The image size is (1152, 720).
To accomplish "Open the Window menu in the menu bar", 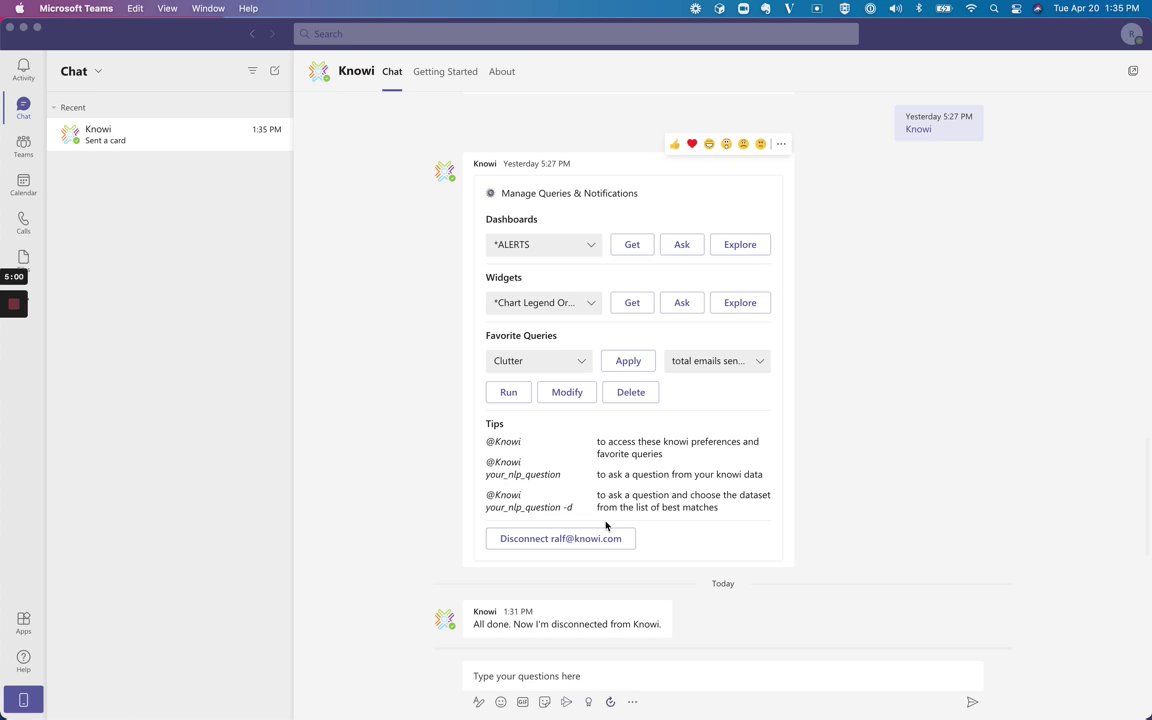I will 208,8.
